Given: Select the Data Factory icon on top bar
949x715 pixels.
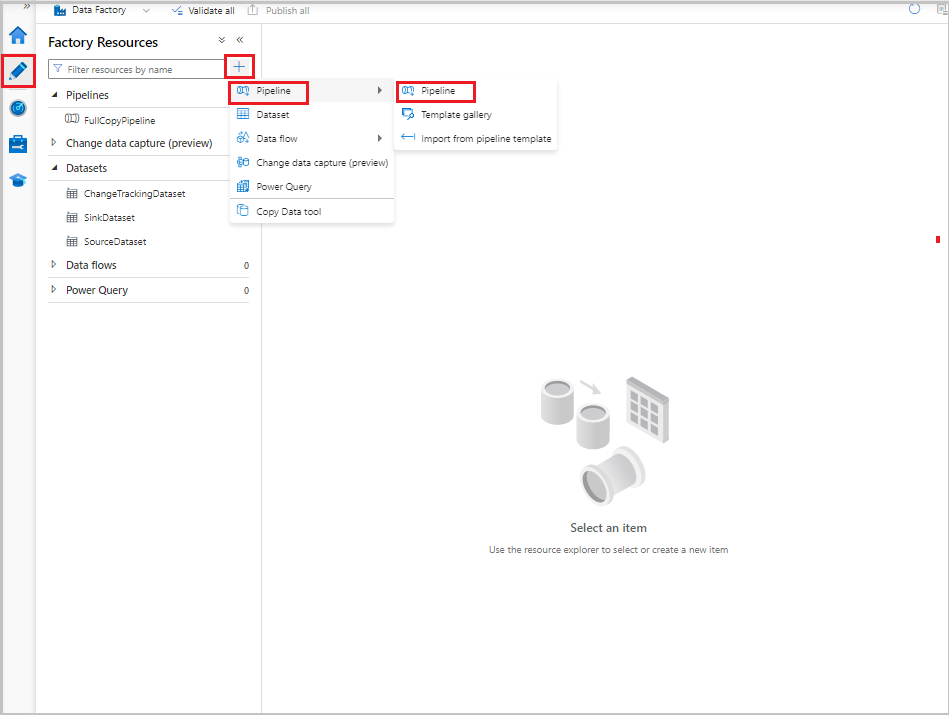Looking at the screenshot, I should (58, 11).
